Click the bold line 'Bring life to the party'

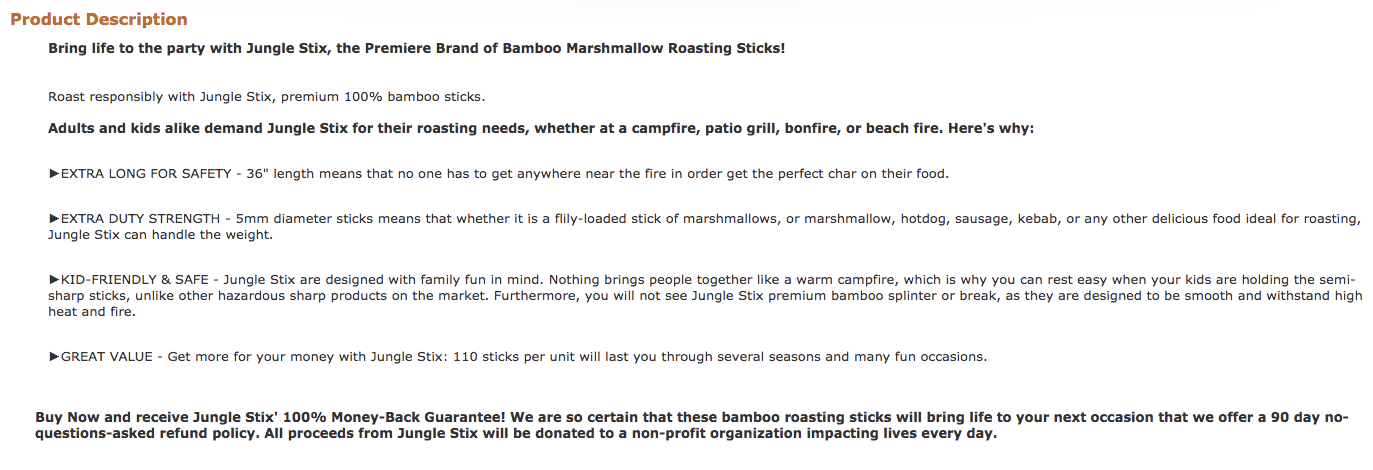[x=417, y=49]
